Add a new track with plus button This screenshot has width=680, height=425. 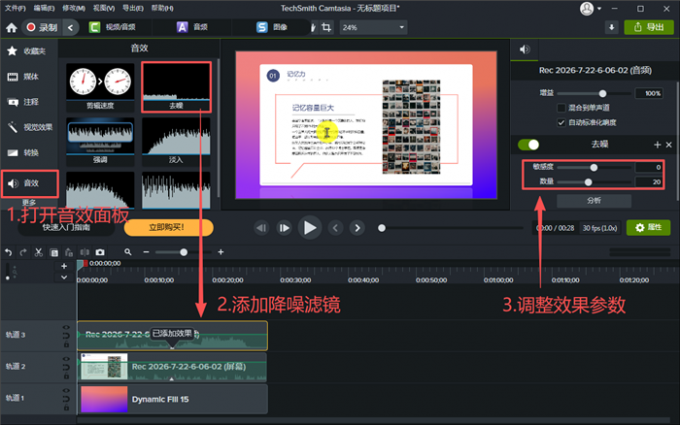click(64, 266)
